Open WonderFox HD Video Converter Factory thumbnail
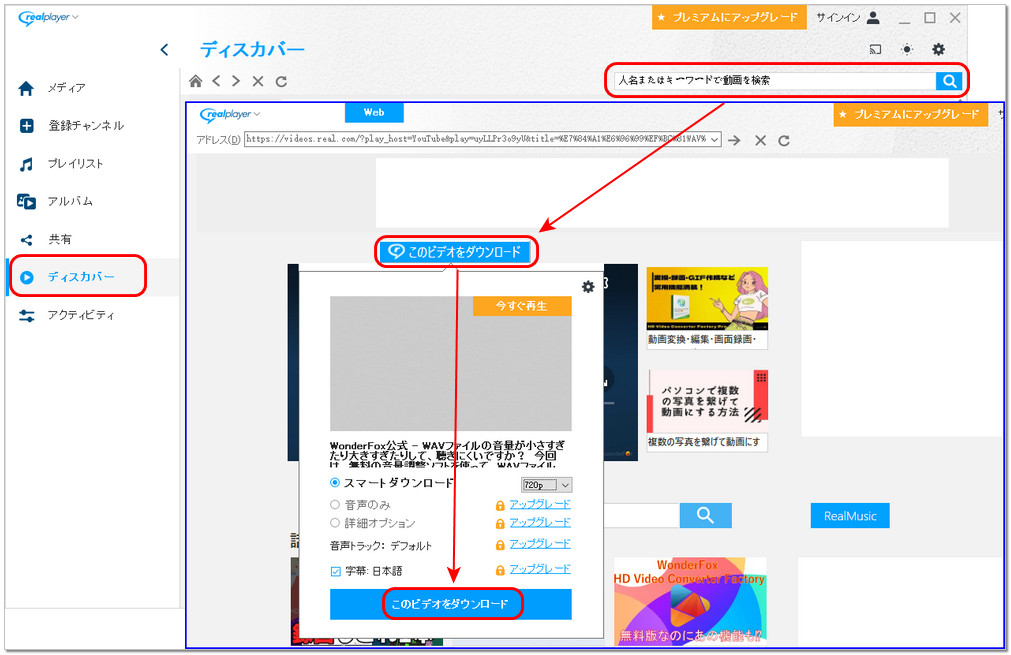Screen dimensions: 1011x655 [690, 601]
